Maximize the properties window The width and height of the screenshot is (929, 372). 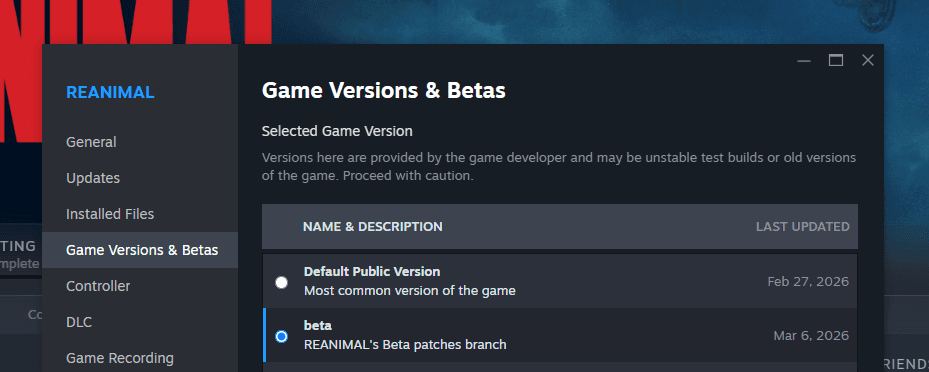(x=836, y=60)
